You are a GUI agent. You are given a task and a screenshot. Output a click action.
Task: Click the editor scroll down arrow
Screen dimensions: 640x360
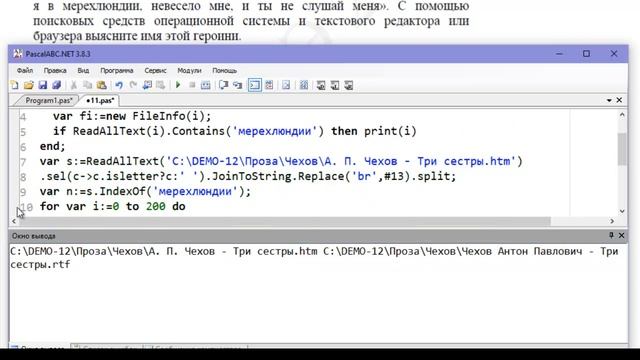[622, 211]
